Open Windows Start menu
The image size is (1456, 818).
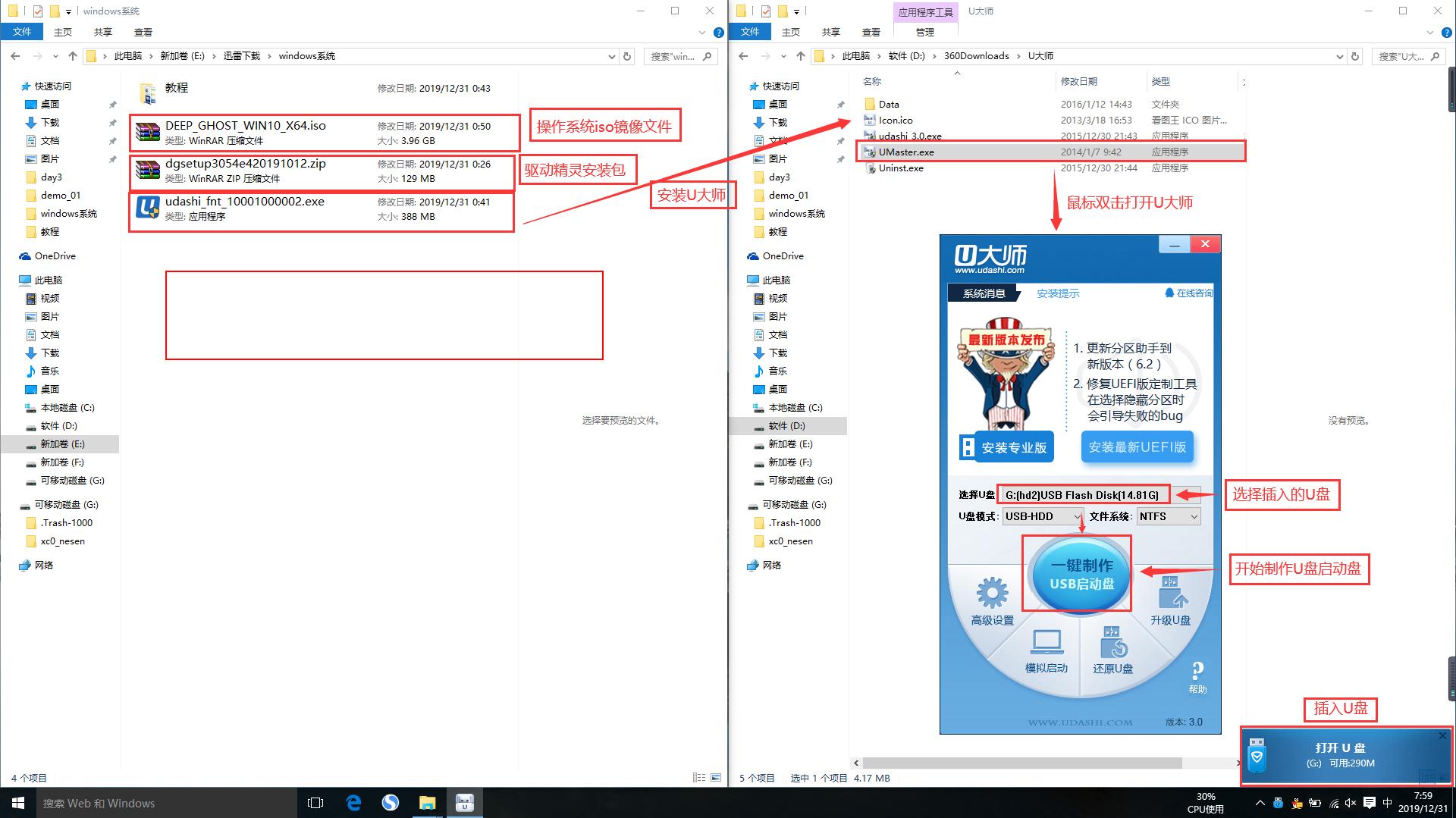(x=18, y=803)
